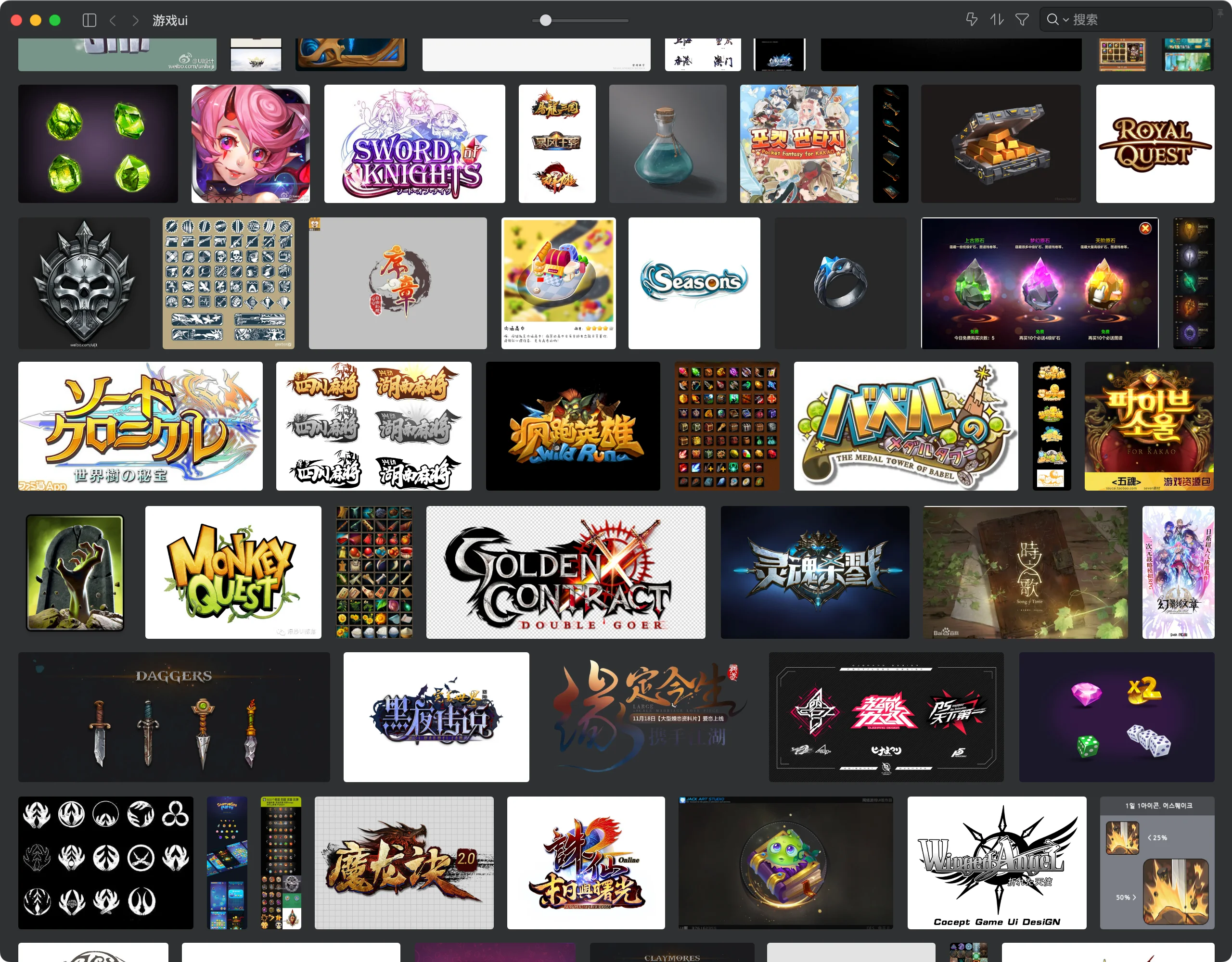Toggle the sidebar panel icon
Screen dimensions: 1232x962
click(89, 20)
